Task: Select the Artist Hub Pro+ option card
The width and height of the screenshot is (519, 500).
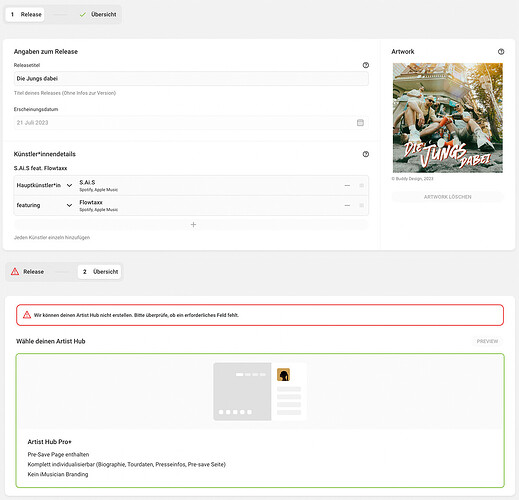Action: (260, 421)
